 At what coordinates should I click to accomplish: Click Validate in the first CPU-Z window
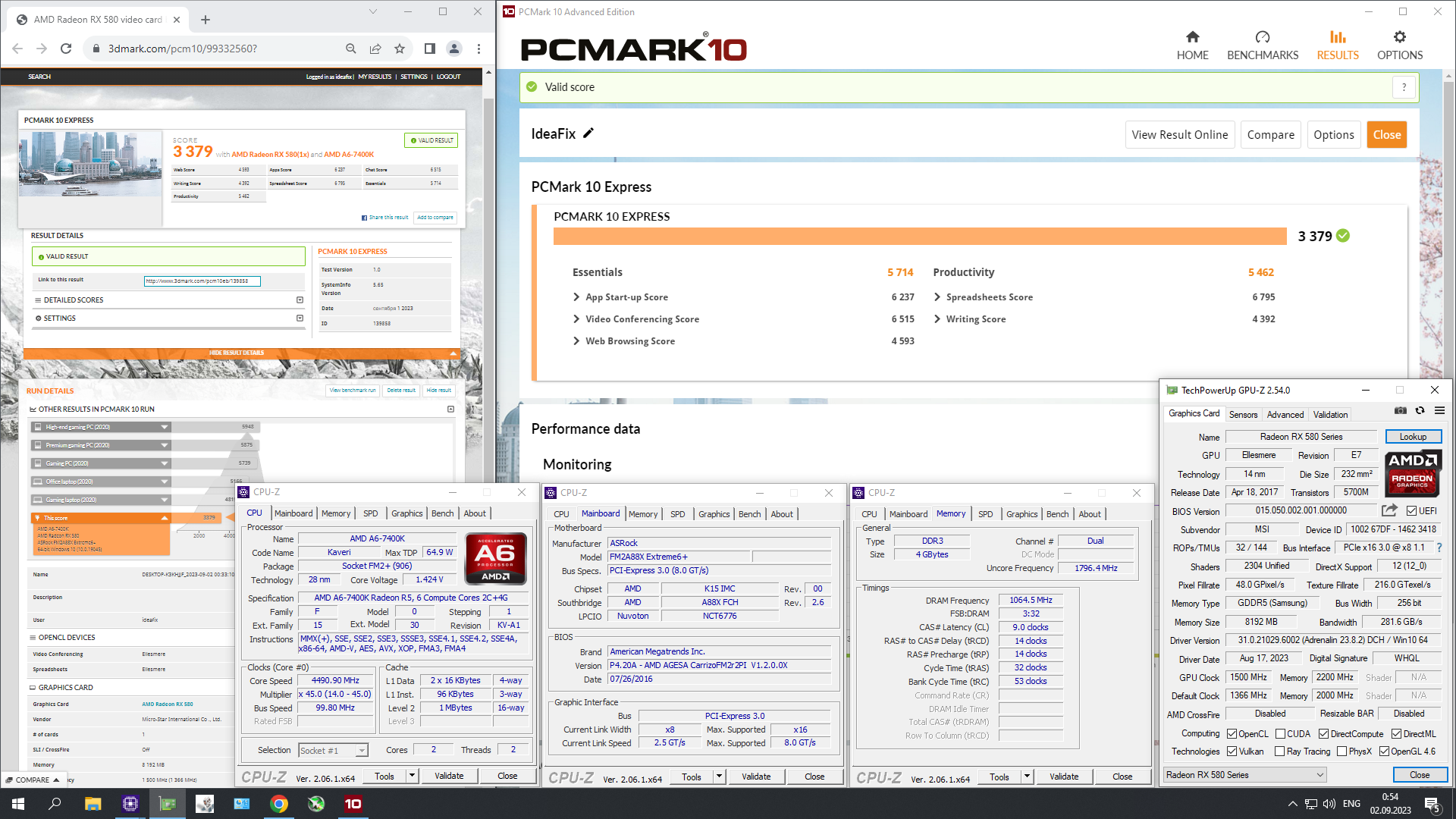pos(449,776)
